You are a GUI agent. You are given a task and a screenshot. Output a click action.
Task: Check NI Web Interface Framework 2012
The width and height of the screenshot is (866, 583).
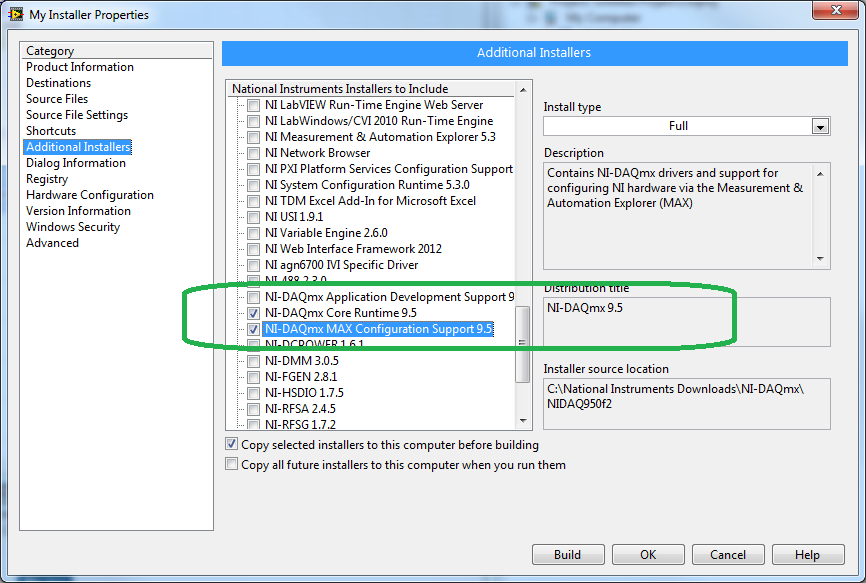click(254, 250)
